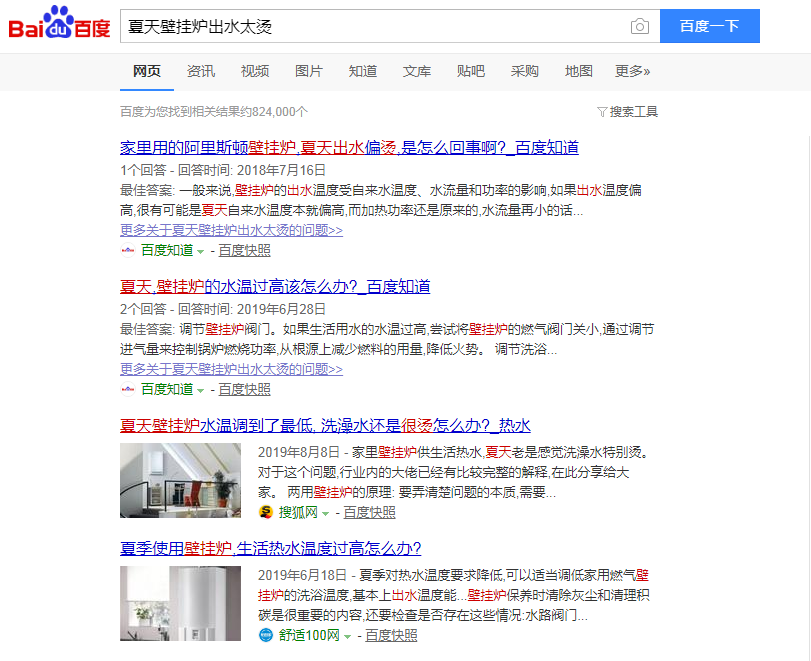The width and height of the screenshot is (811, 661).
Task: Select the 网页 tab
Action: (147, 71)
